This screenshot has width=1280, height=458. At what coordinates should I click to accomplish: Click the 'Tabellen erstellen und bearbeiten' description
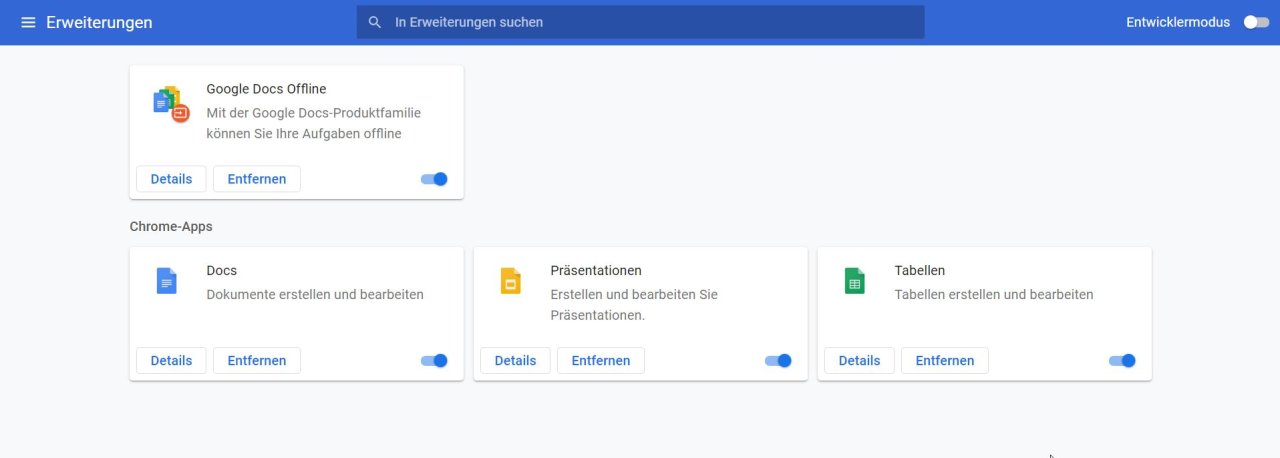[x=994, y=295]
